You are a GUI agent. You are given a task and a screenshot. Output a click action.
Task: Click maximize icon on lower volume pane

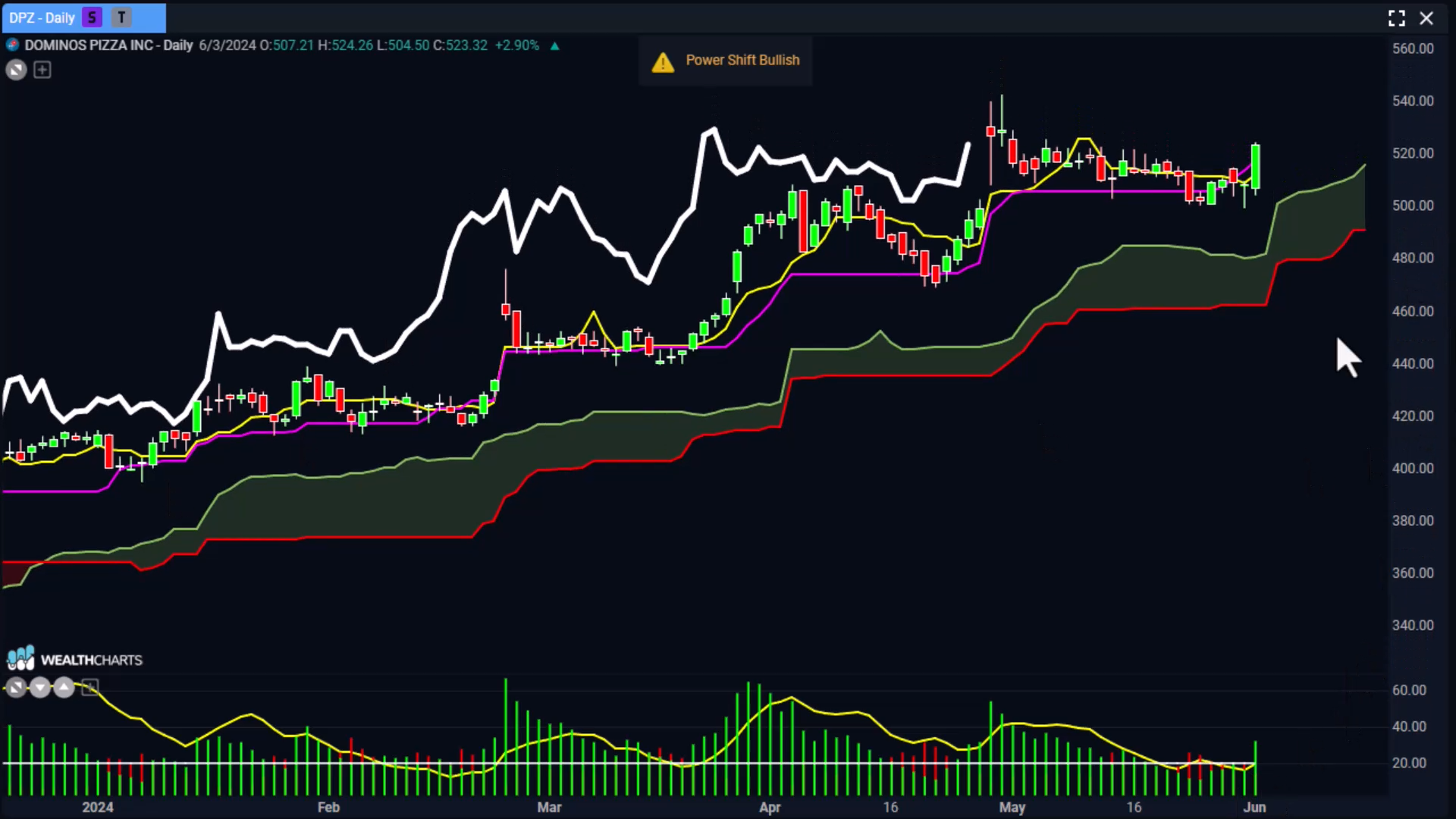tap(16, 688)
